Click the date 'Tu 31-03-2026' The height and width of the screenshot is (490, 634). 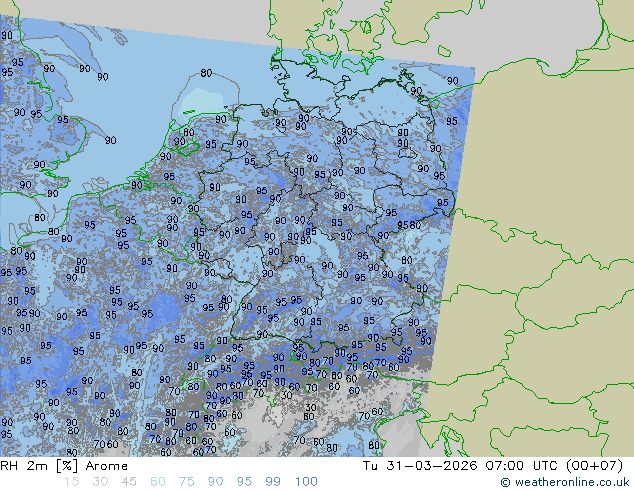click(x=420, y=466)
